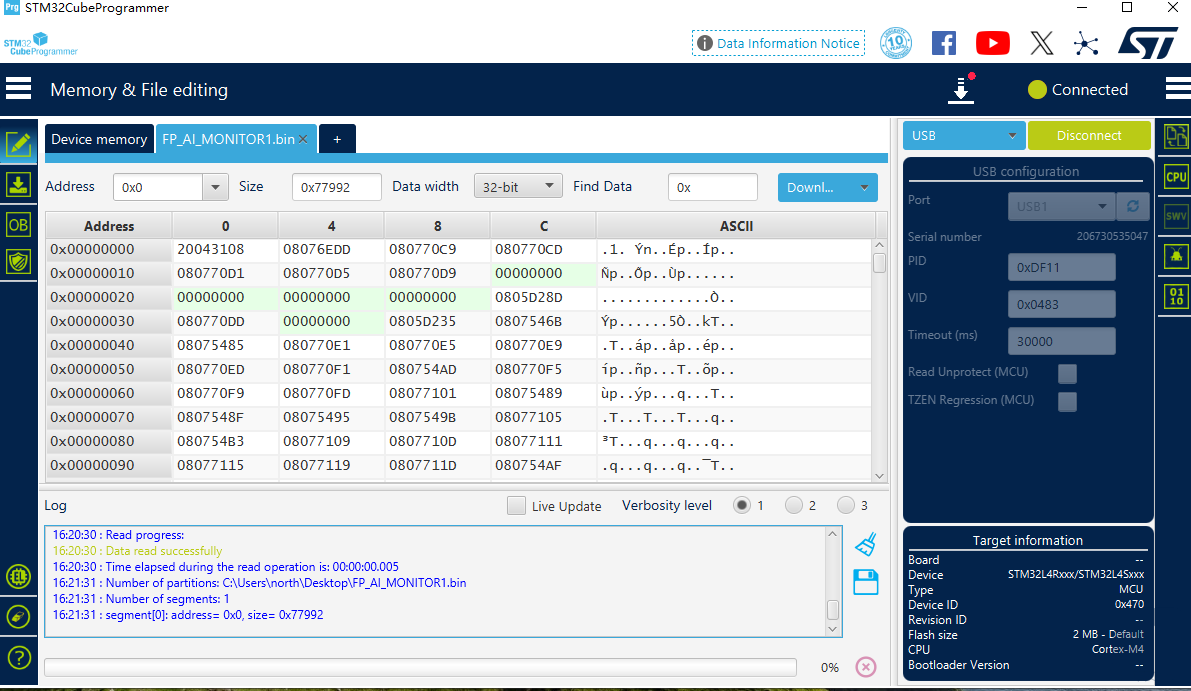Expand the Address field dropdown arrow

coord(215,187)
